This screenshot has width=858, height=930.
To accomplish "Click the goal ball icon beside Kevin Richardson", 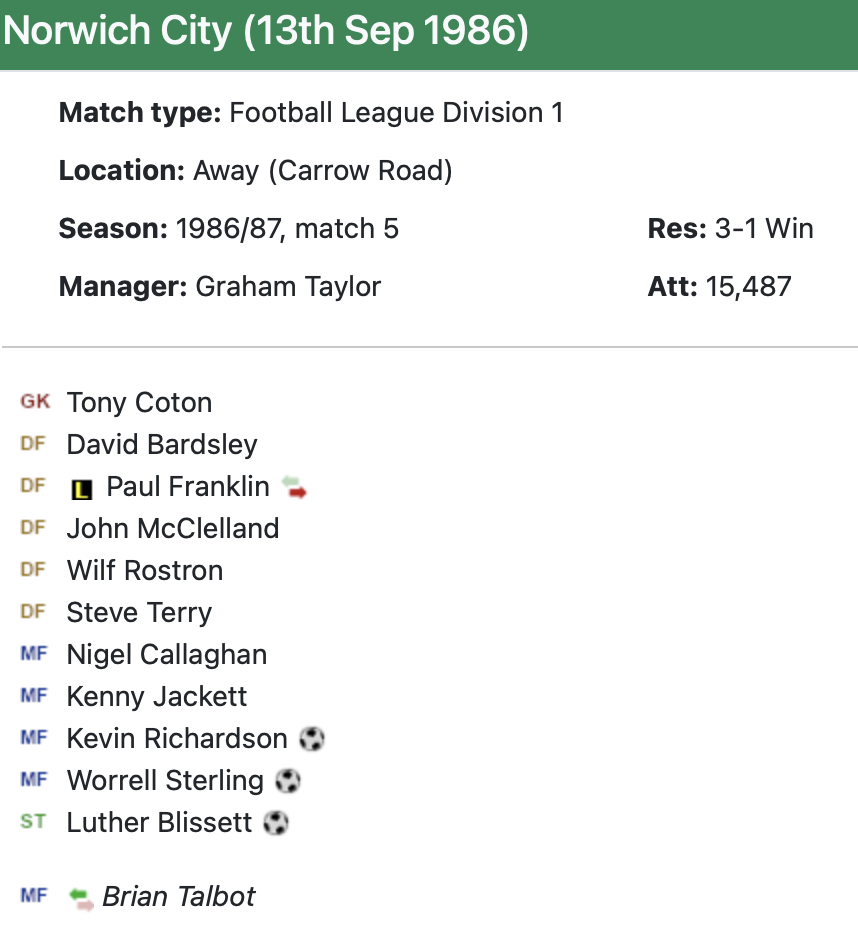I will pos(313,739).
